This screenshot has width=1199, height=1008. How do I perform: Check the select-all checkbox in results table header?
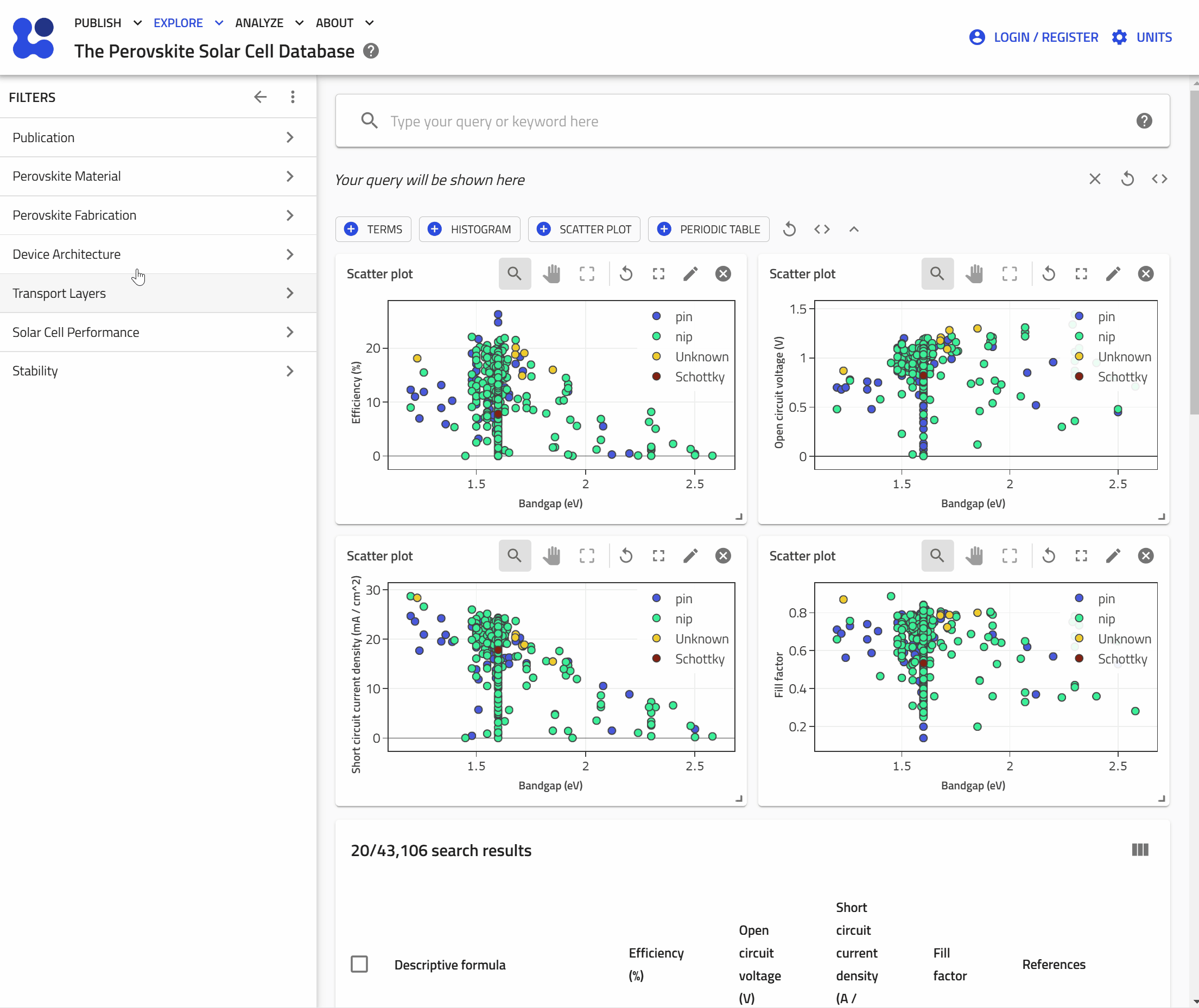coord(359,964)
